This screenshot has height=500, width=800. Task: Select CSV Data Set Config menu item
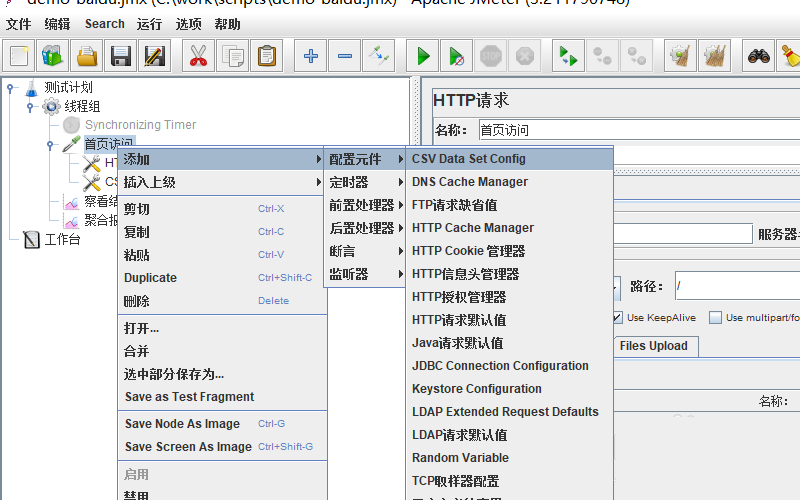(x=468, y=159)
